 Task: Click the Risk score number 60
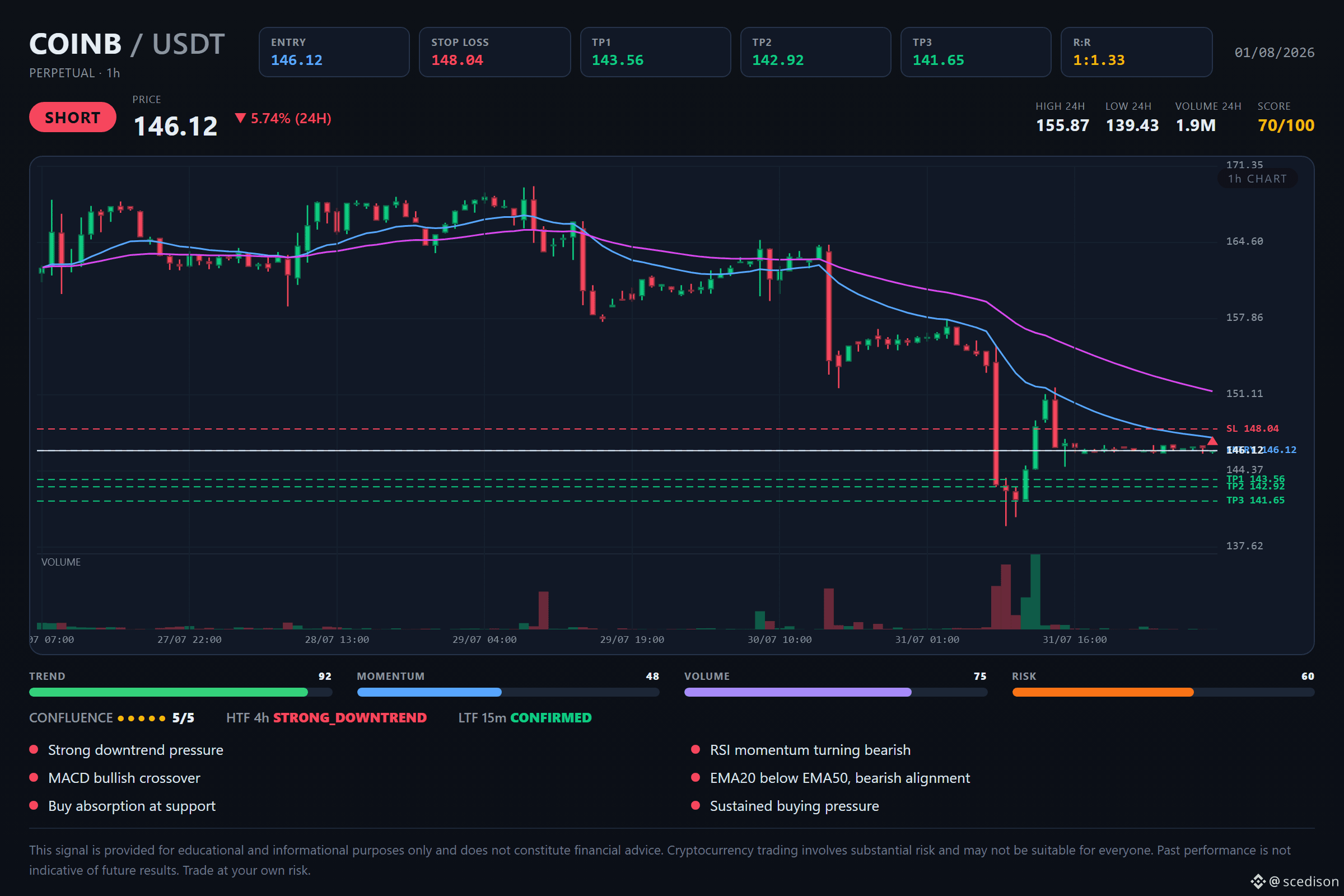1308,676
